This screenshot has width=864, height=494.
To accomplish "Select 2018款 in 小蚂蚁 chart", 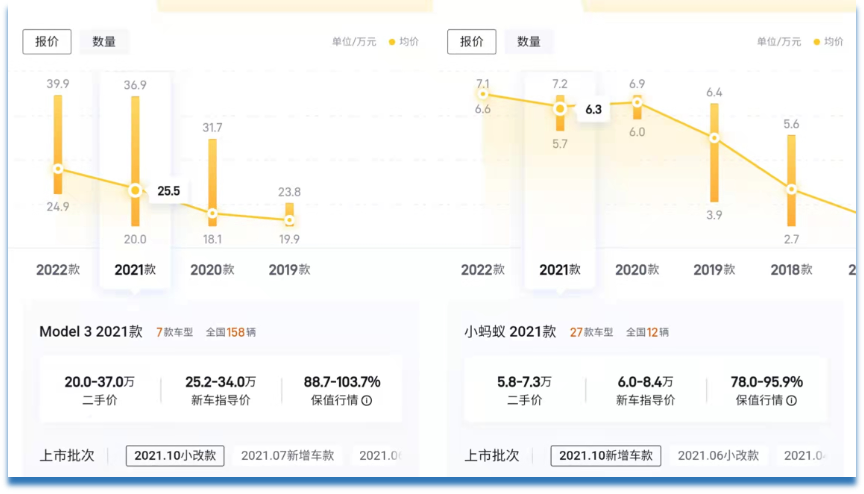I will (791, 270).
